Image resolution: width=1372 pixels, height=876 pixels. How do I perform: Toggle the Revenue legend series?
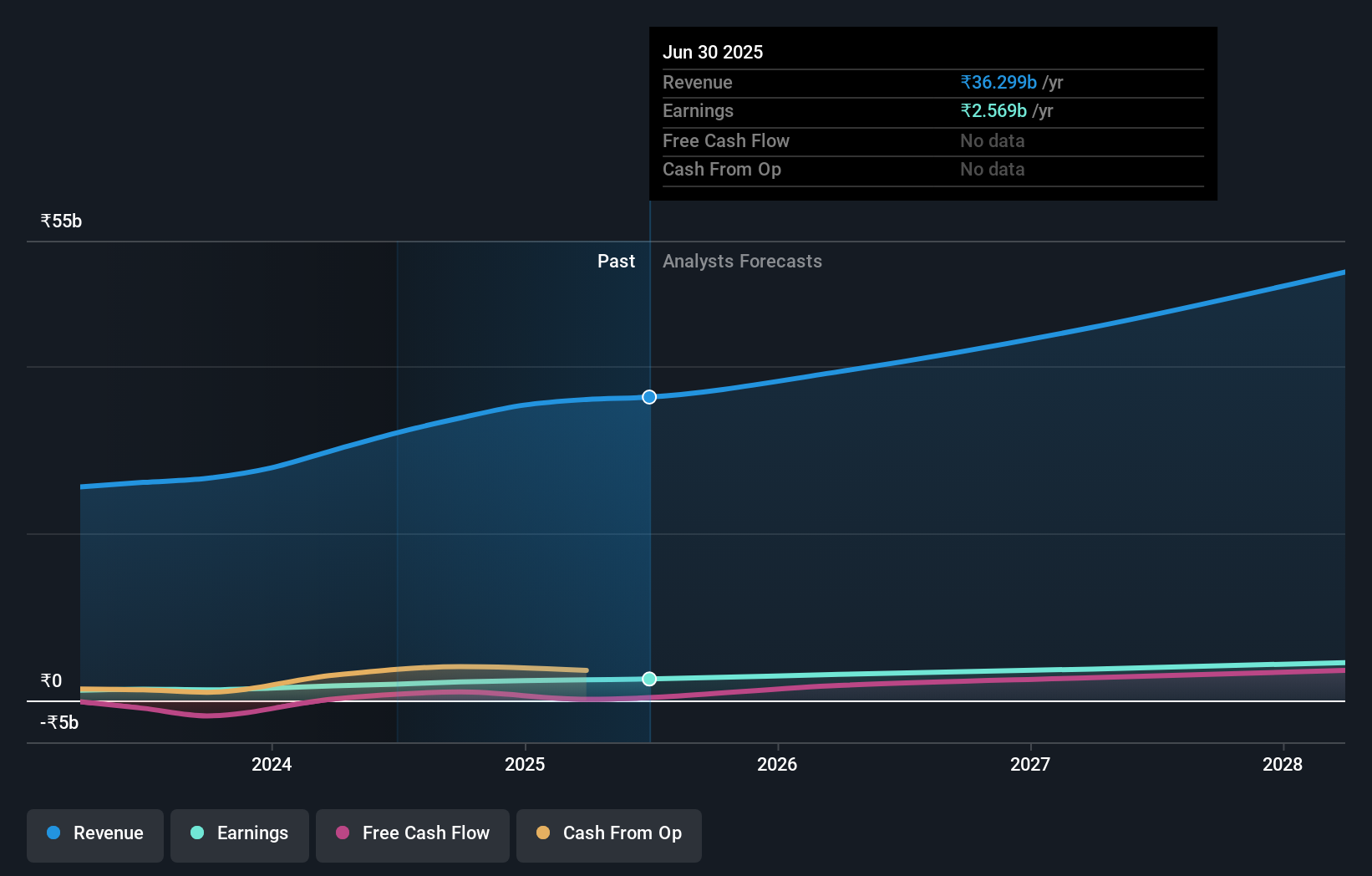click(95, 835)
